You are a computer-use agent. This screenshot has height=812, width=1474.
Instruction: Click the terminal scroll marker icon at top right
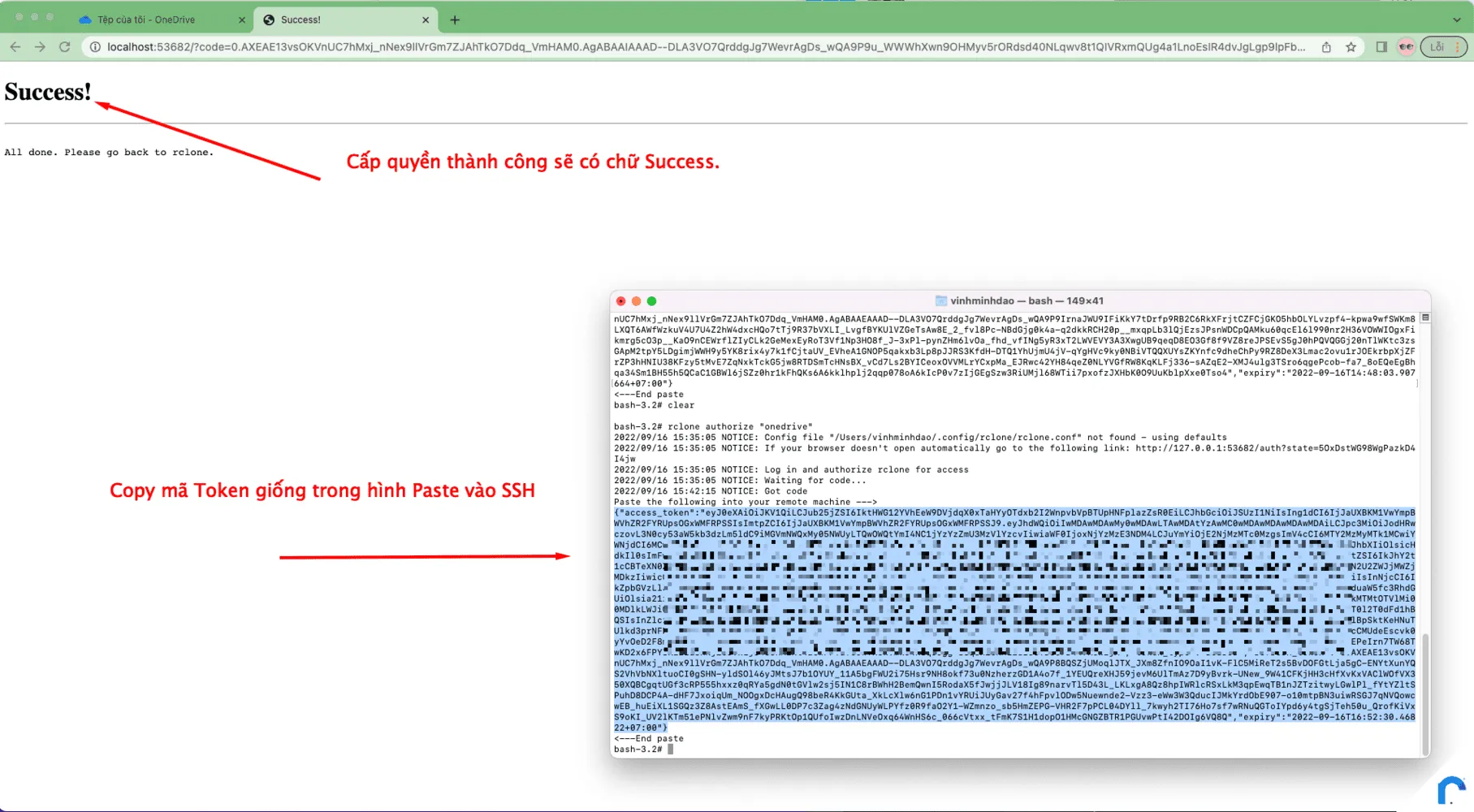point(1425,317)
